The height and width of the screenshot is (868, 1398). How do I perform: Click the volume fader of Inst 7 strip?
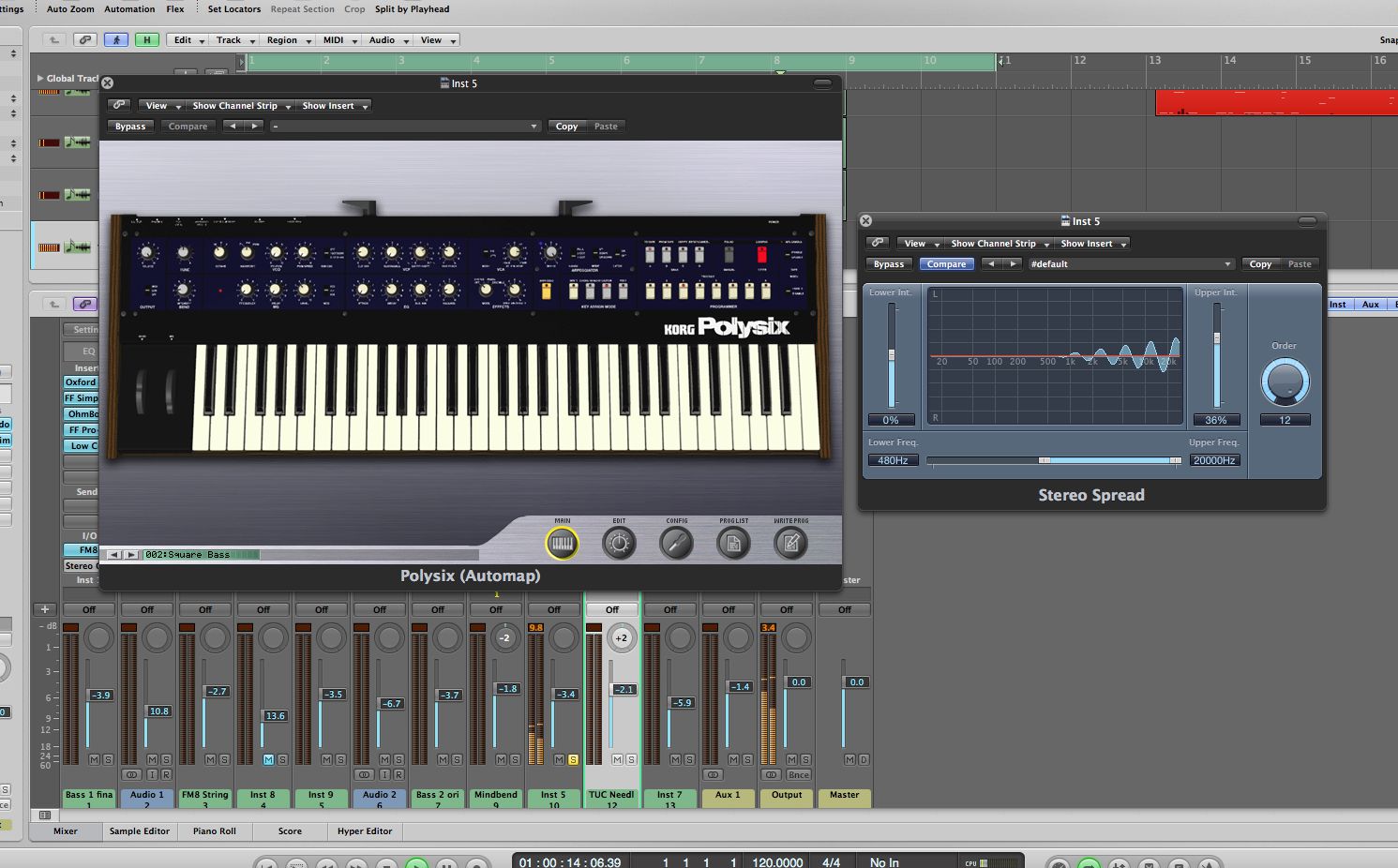point(682,702)
